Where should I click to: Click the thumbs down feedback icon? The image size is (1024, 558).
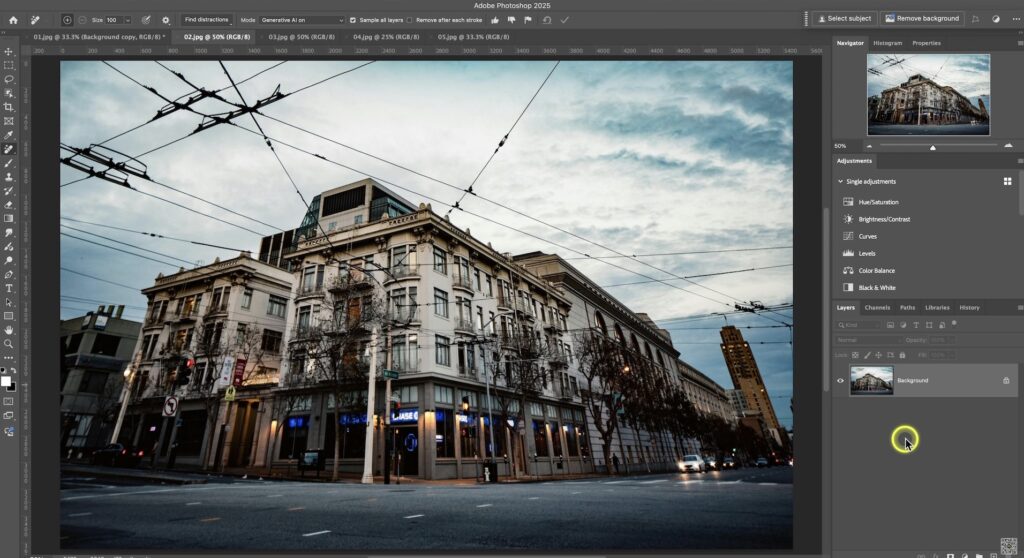pos(511,20)
